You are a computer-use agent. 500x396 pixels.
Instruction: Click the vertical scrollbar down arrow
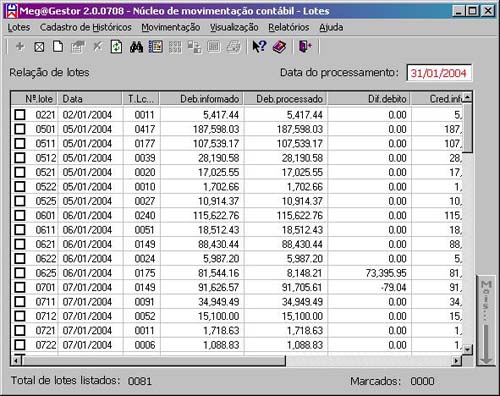[x=468, y=350]
